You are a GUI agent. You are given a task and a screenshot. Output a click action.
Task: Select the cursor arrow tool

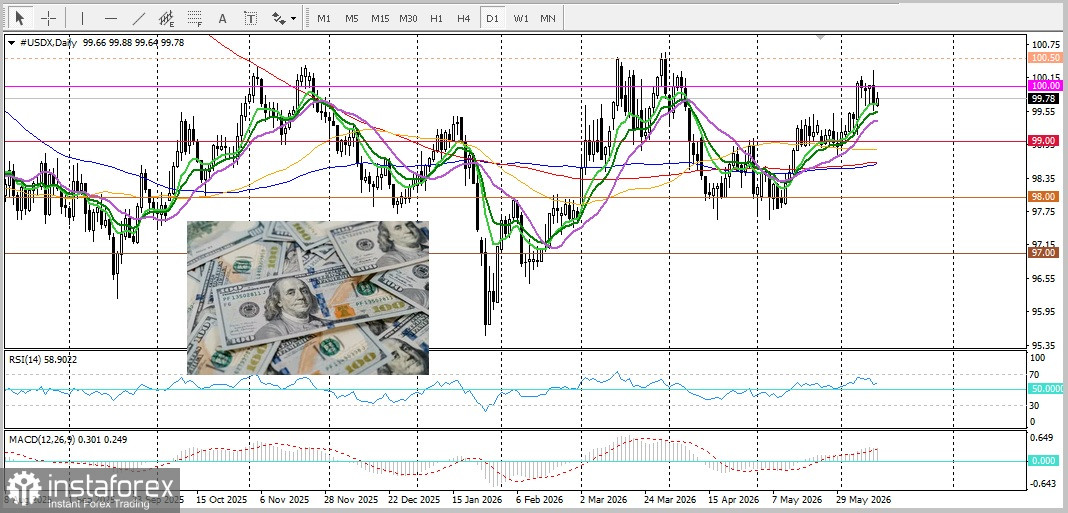coord(19,18)
